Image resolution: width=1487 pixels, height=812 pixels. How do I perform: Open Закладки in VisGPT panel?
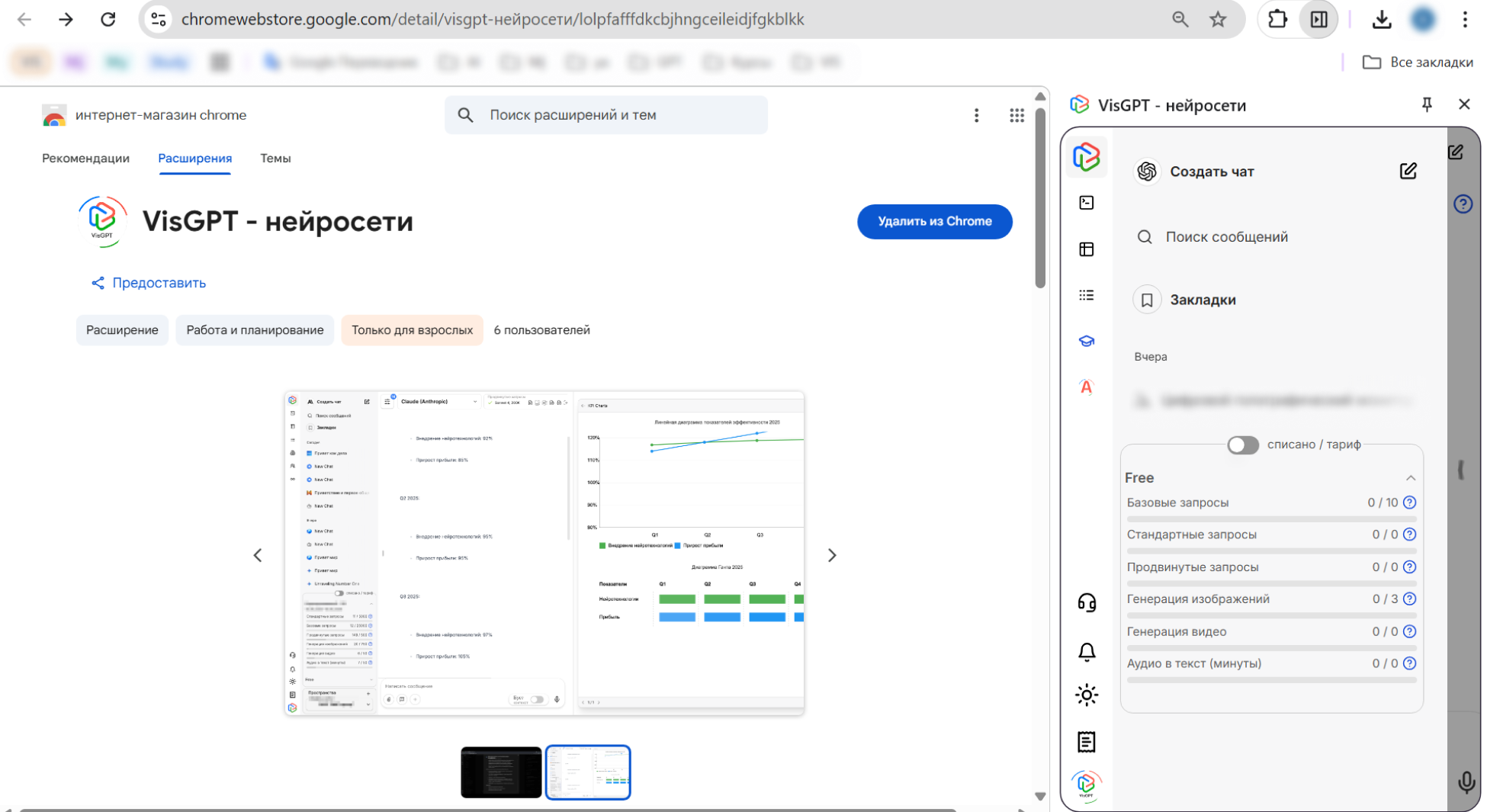1203,300
